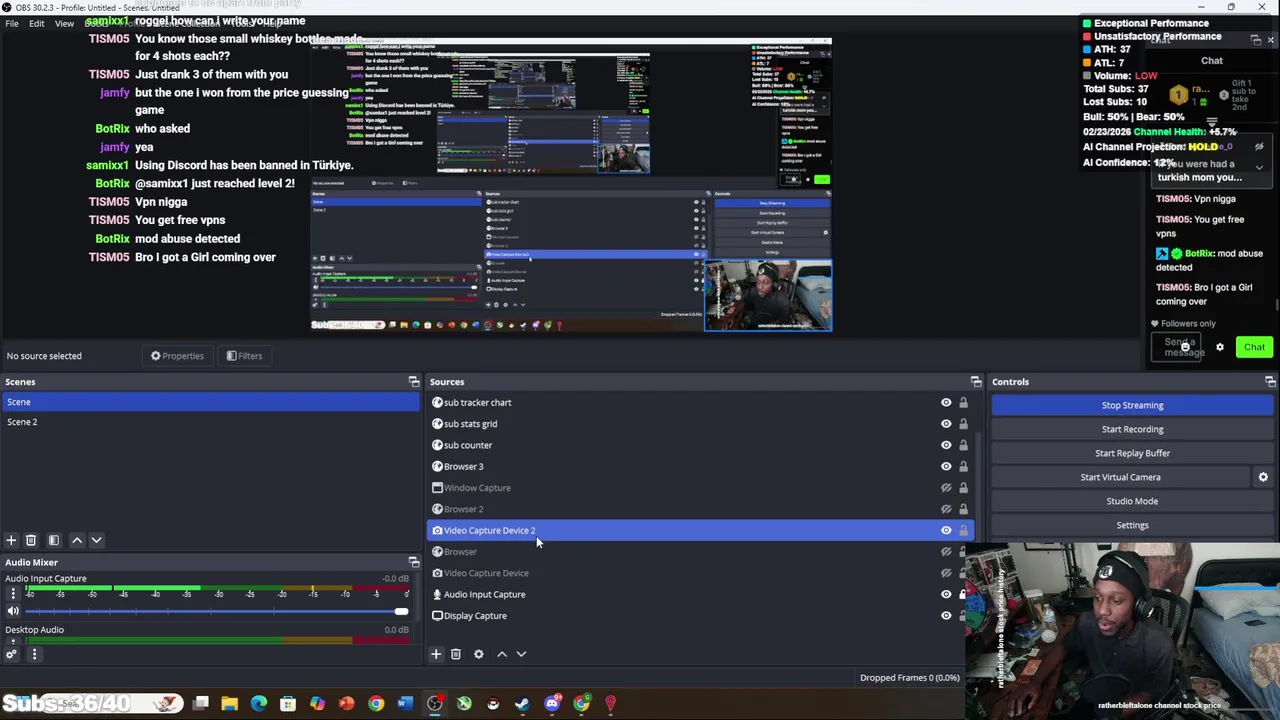Open scene filters icon in the Scenes toolbar

tap(54, 540)
